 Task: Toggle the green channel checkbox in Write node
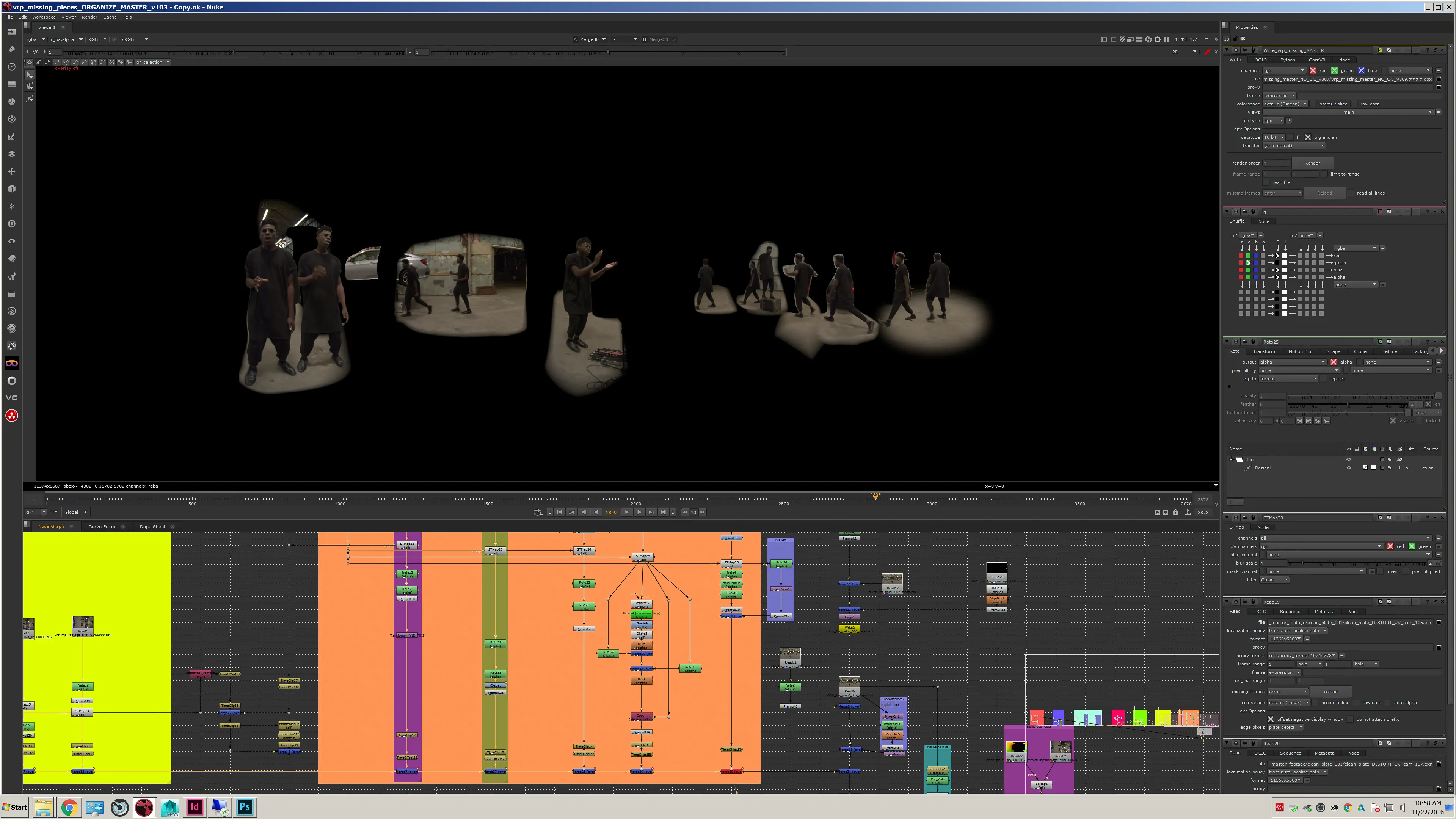pos(1335,71)
